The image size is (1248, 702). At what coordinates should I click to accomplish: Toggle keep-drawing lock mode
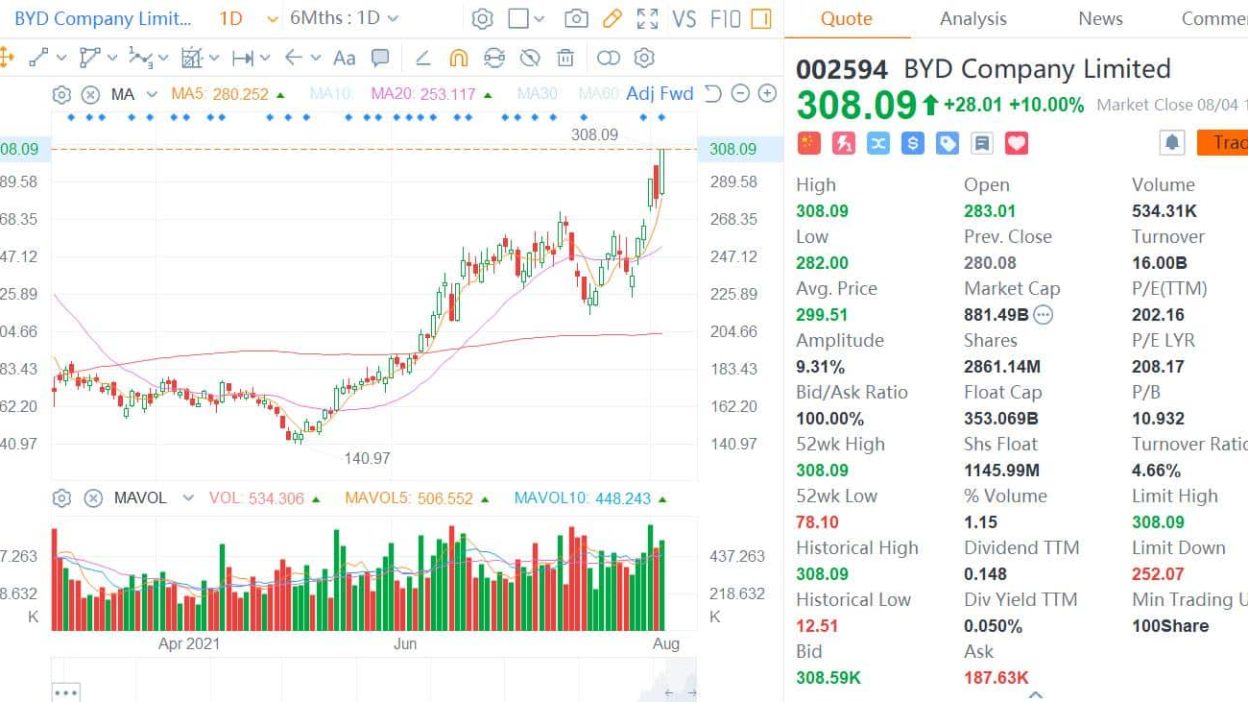point(494,58)
